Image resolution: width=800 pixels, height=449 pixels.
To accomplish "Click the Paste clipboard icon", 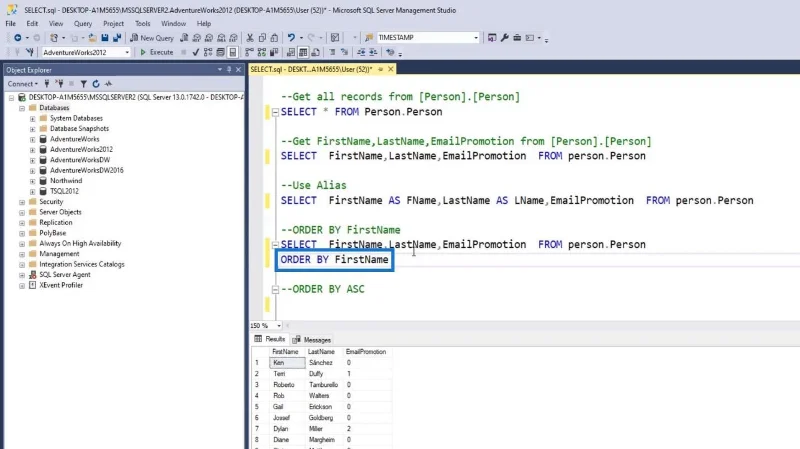I will [274, 38].
